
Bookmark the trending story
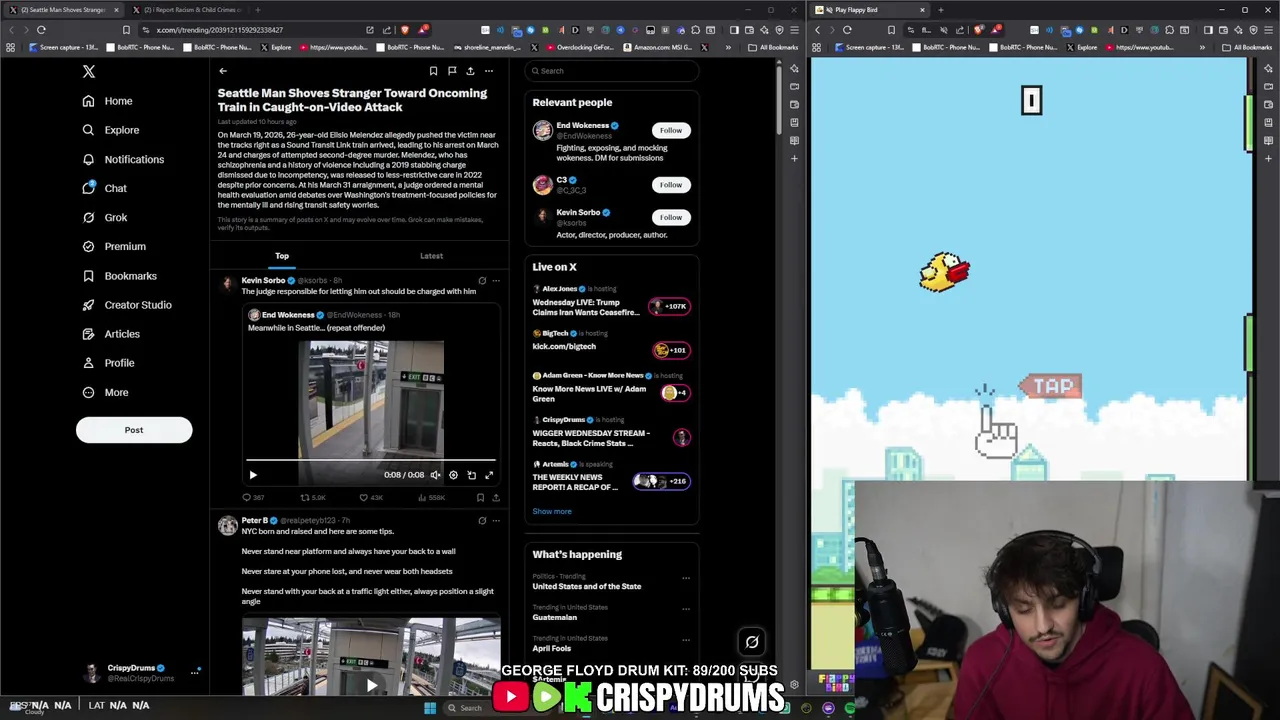(x=433, y=71)
